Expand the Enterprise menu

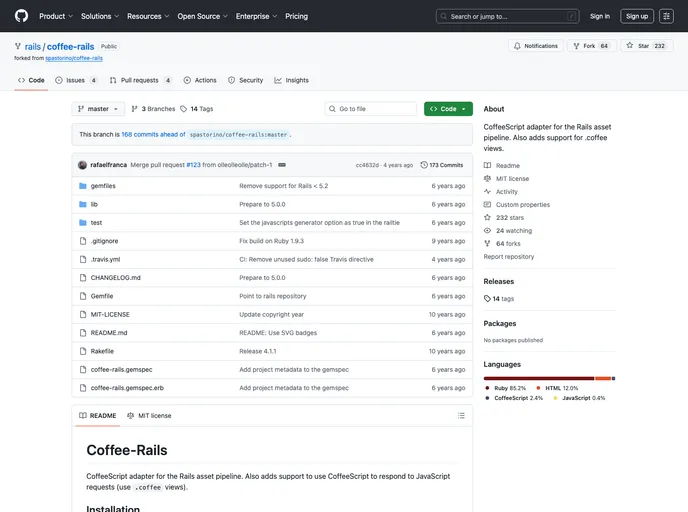(257, 16)
